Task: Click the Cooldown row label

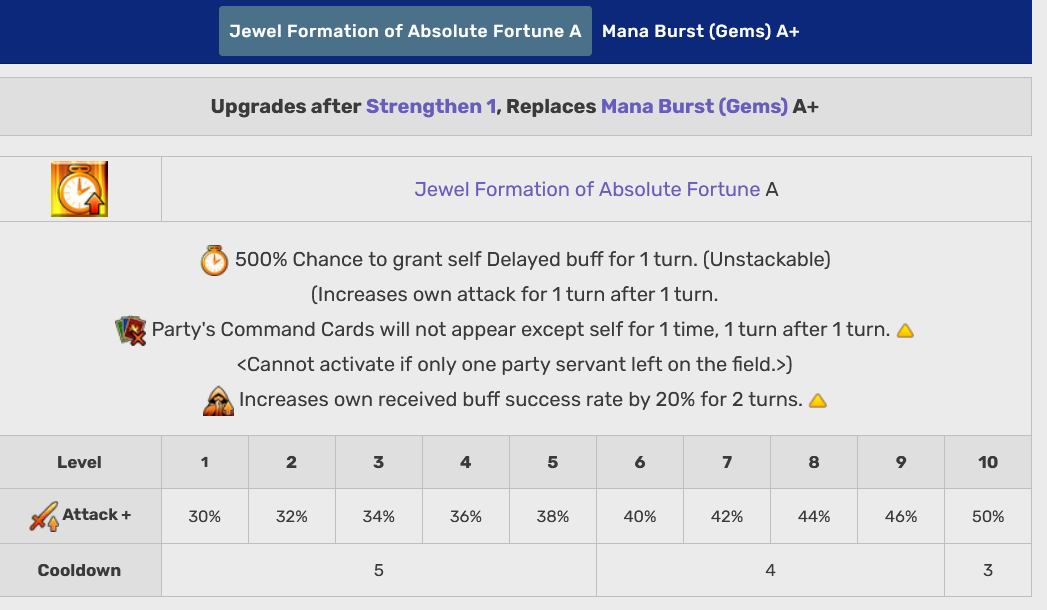Action: (79, 570)
